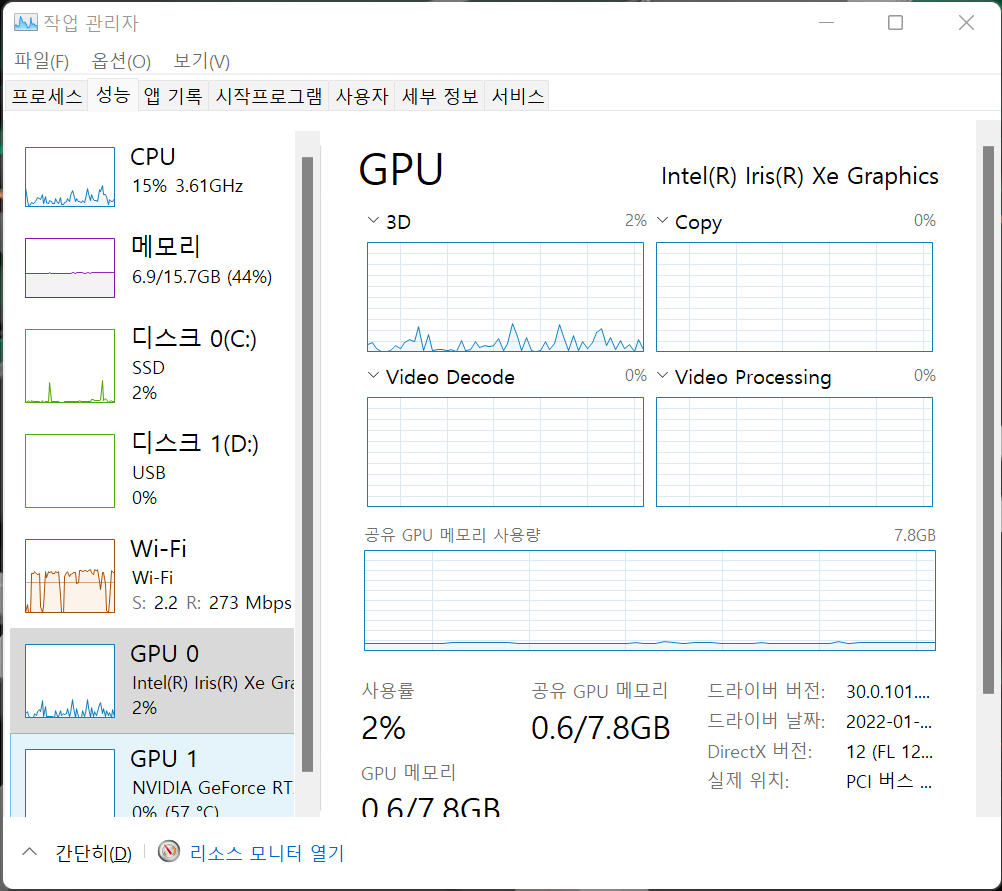This screenshot has width=1002, height=891.
Task: Open the 리소스 모니터 열기 link
Action: click(x=266, y=853)
